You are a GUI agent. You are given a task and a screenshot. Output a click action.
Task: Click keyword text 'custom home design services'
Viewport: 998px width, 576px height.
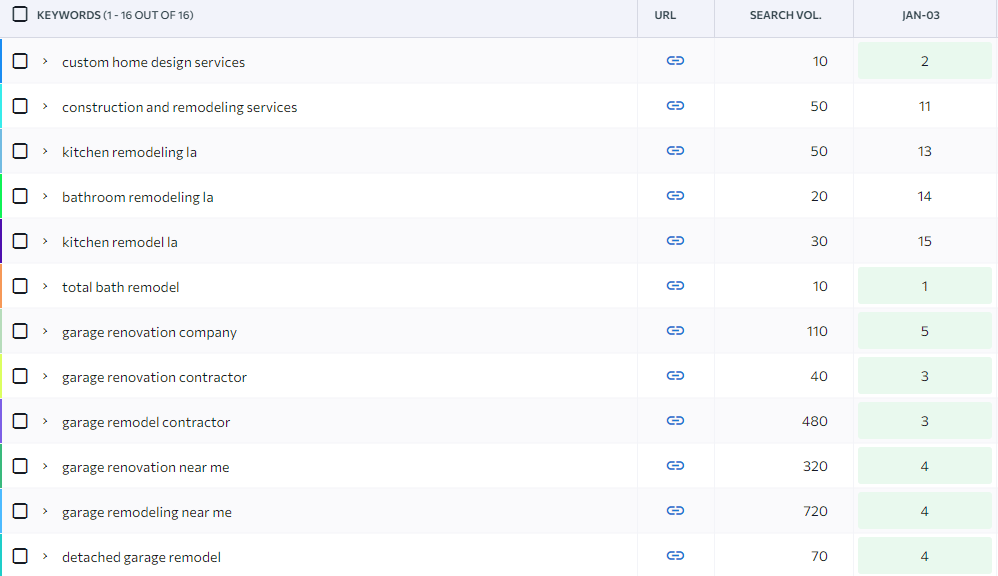click(x=153, y=62)
